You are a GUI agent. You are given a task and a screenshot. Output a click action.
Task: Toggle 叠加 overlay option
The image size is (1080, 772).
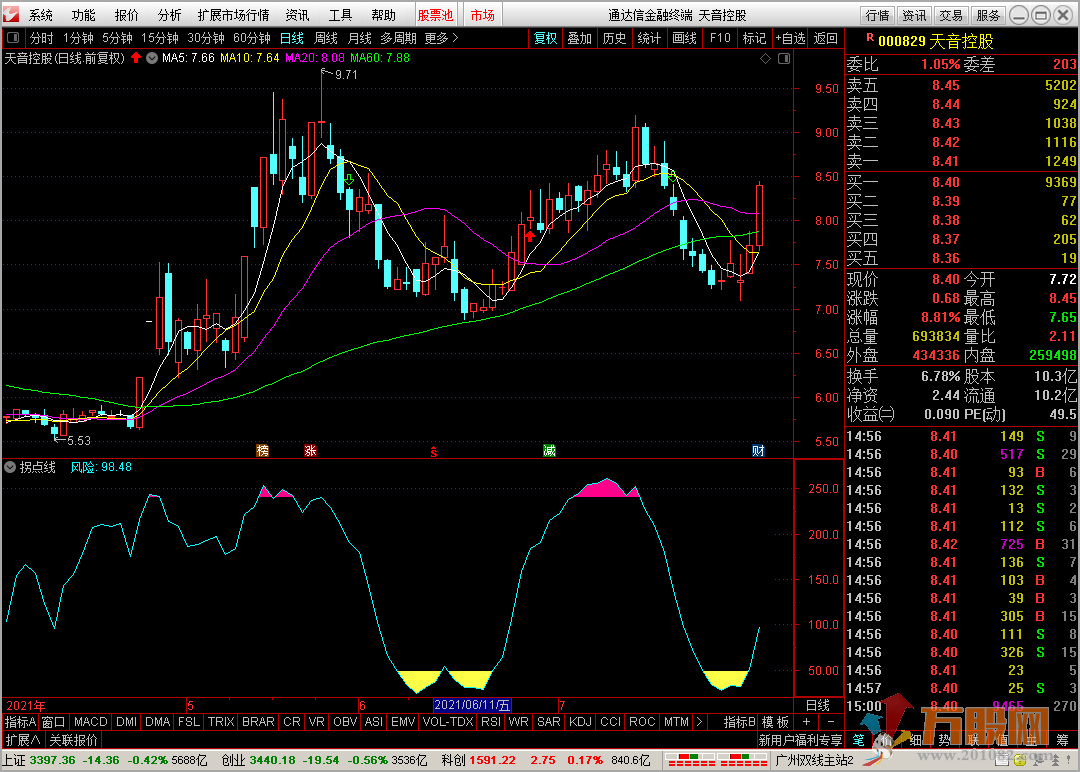[580, 38]
